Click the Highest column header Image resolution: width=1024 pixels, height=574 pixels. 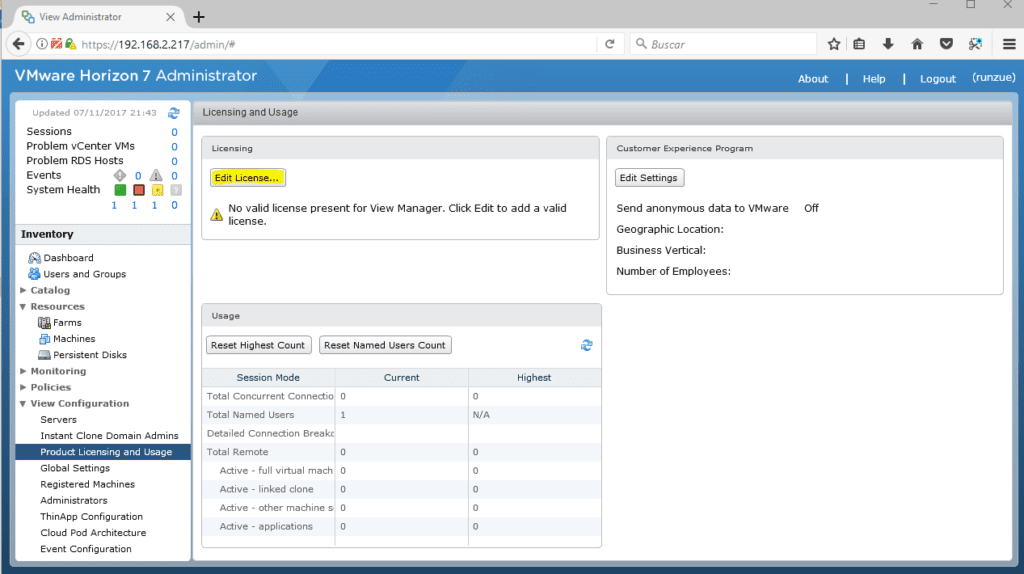tap(534, 377)
